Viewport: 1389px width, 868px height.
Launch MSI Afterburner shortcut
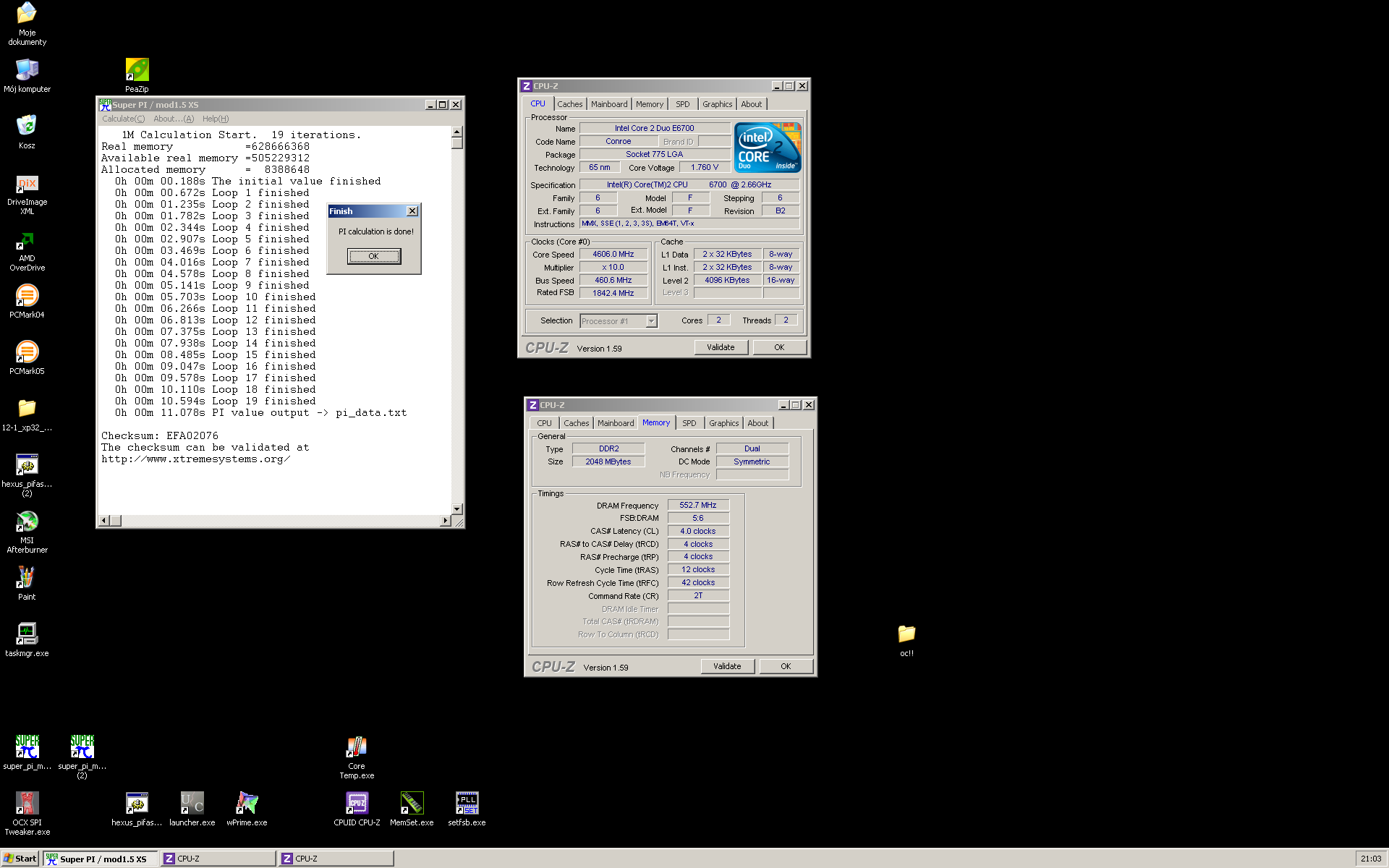pos(27,531)
